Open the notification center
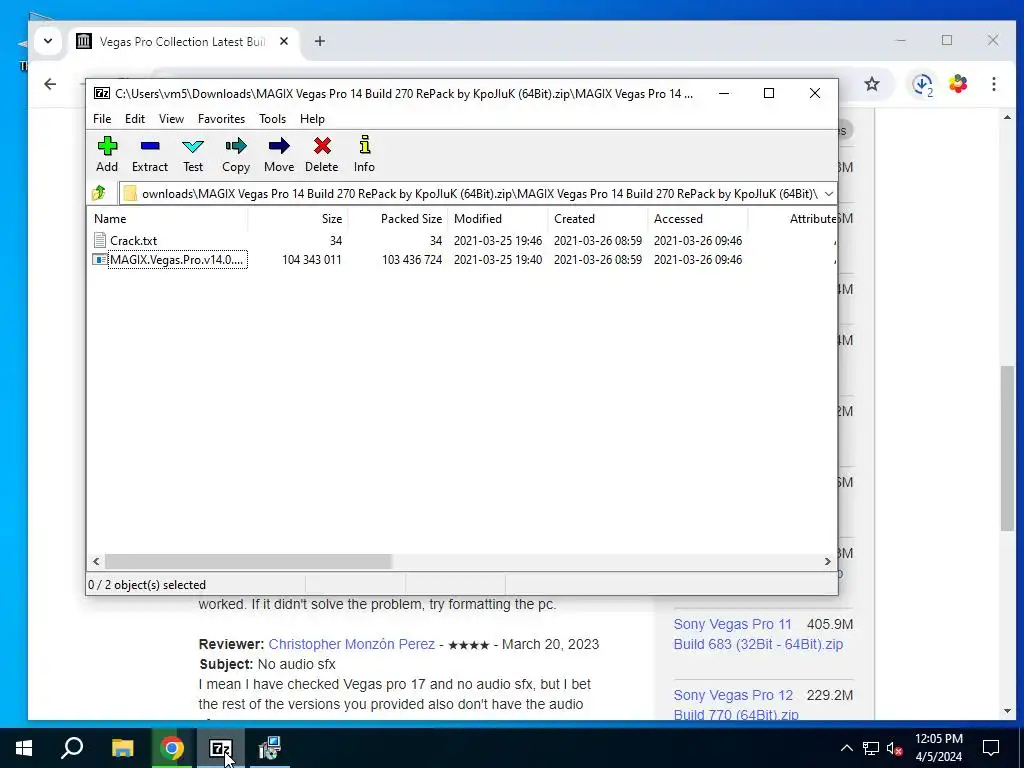This screenshot has height=768, width=1024. coord(991,748)
